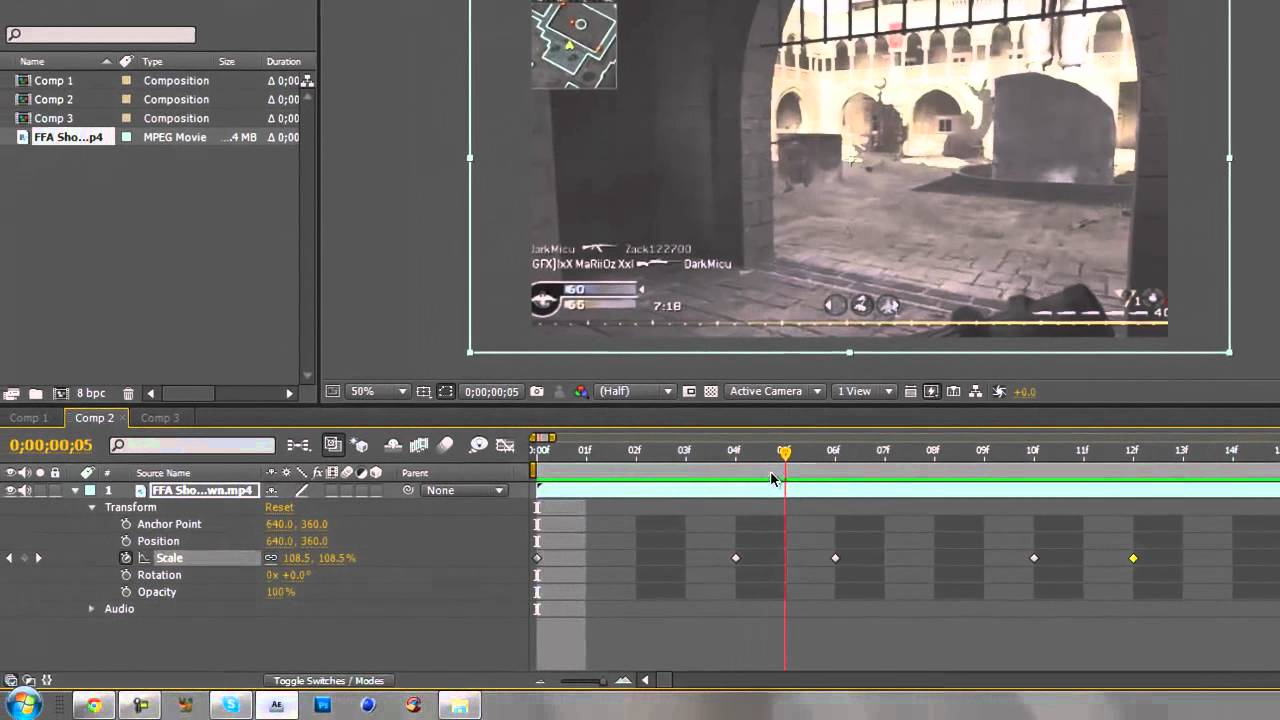The height and width of the screenshot is (720, 1280).
Task: Click the current time 0;00;00;05 in viewer
Action: (491, 391)
